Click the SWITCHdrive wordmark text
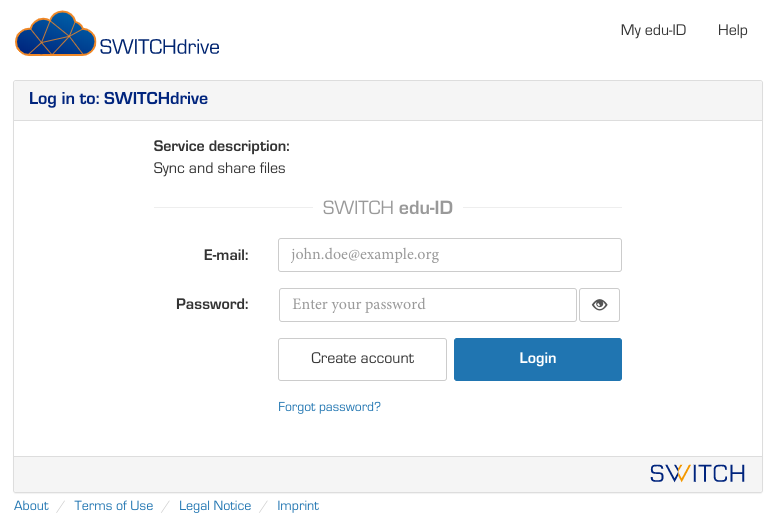The height and width of the screenshot is (523, 775). pyautogui.click(x=159, y=47)
